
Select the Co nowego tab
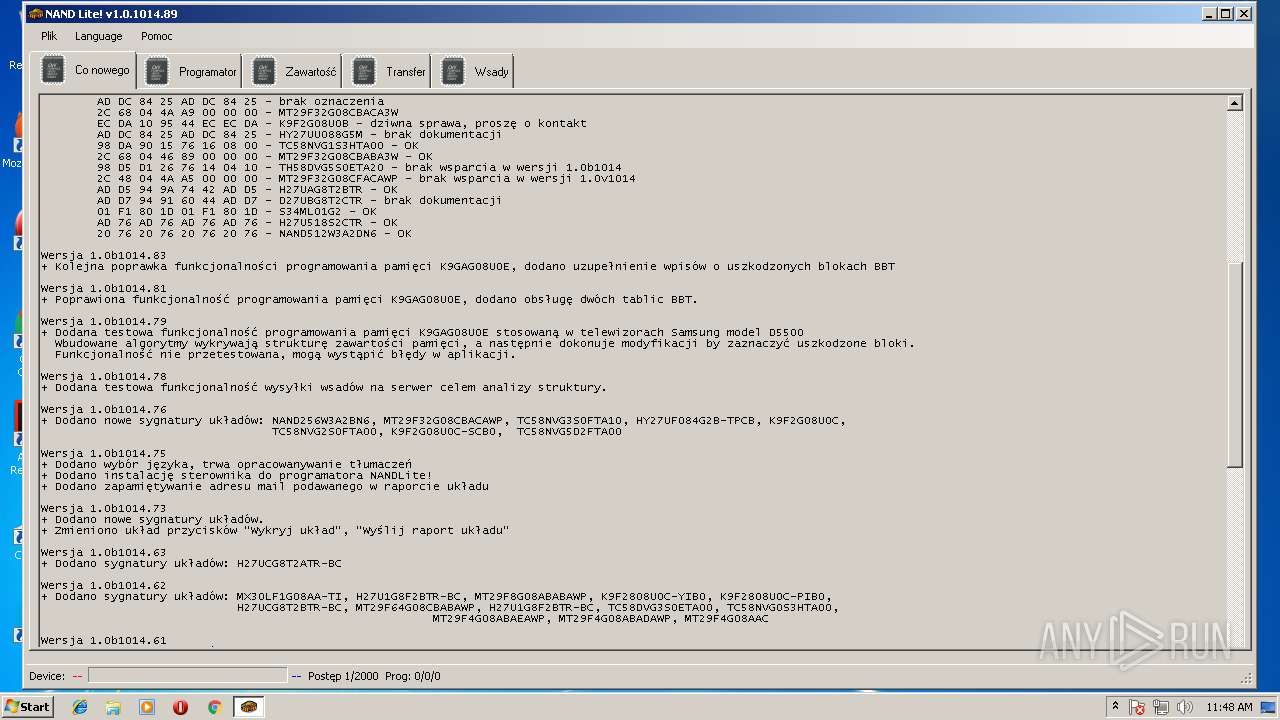click(x=85, y=70)
